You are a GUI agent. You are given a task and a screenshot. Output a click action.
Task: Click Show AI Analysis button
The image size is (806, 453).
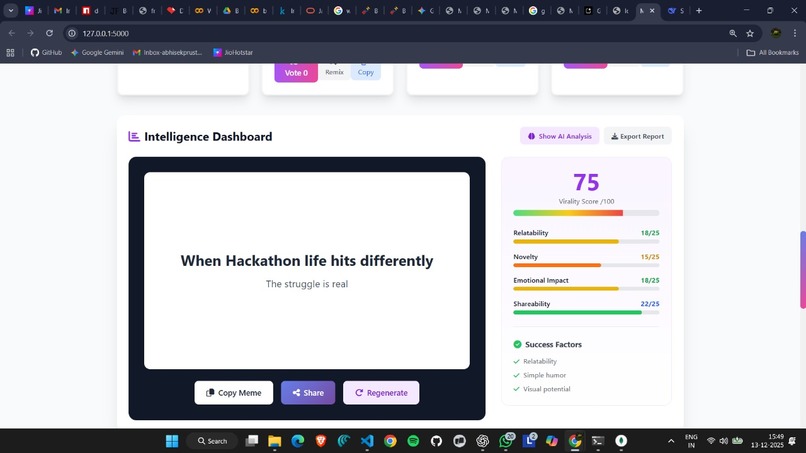click(560, 136)
